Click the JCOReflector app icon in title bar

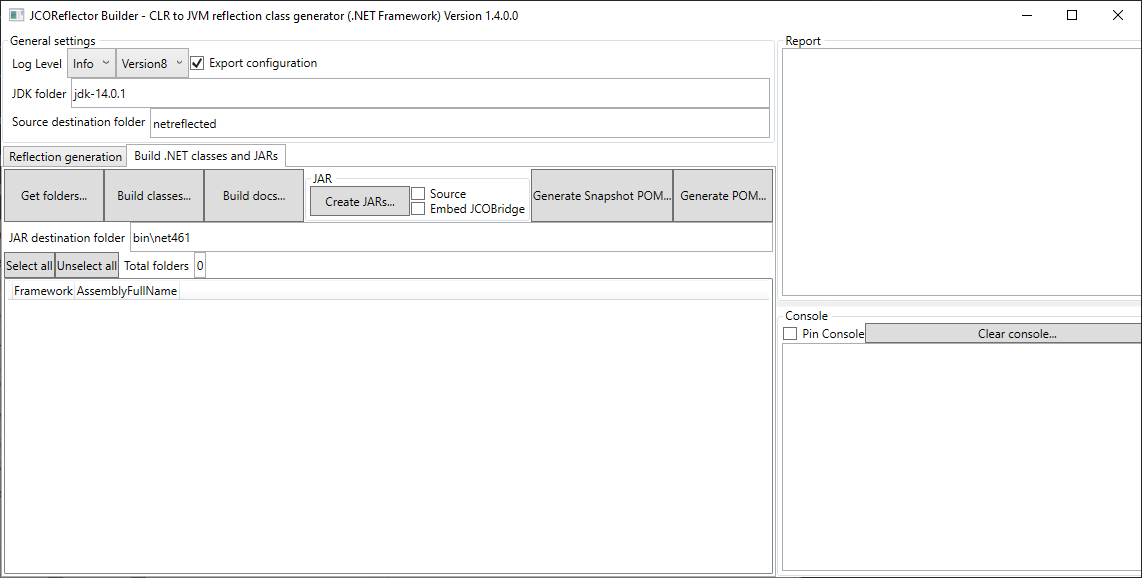(x=16, y=15)
